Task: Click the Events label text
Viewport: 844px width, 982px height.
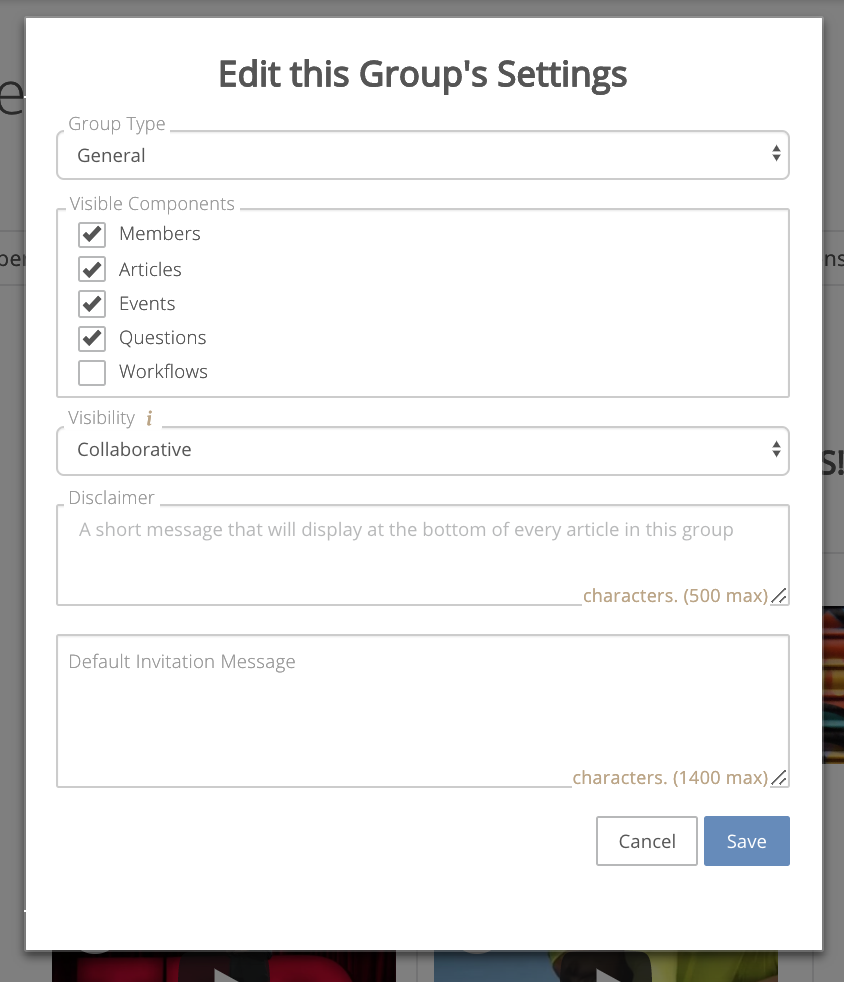Action: click(147, 304)
